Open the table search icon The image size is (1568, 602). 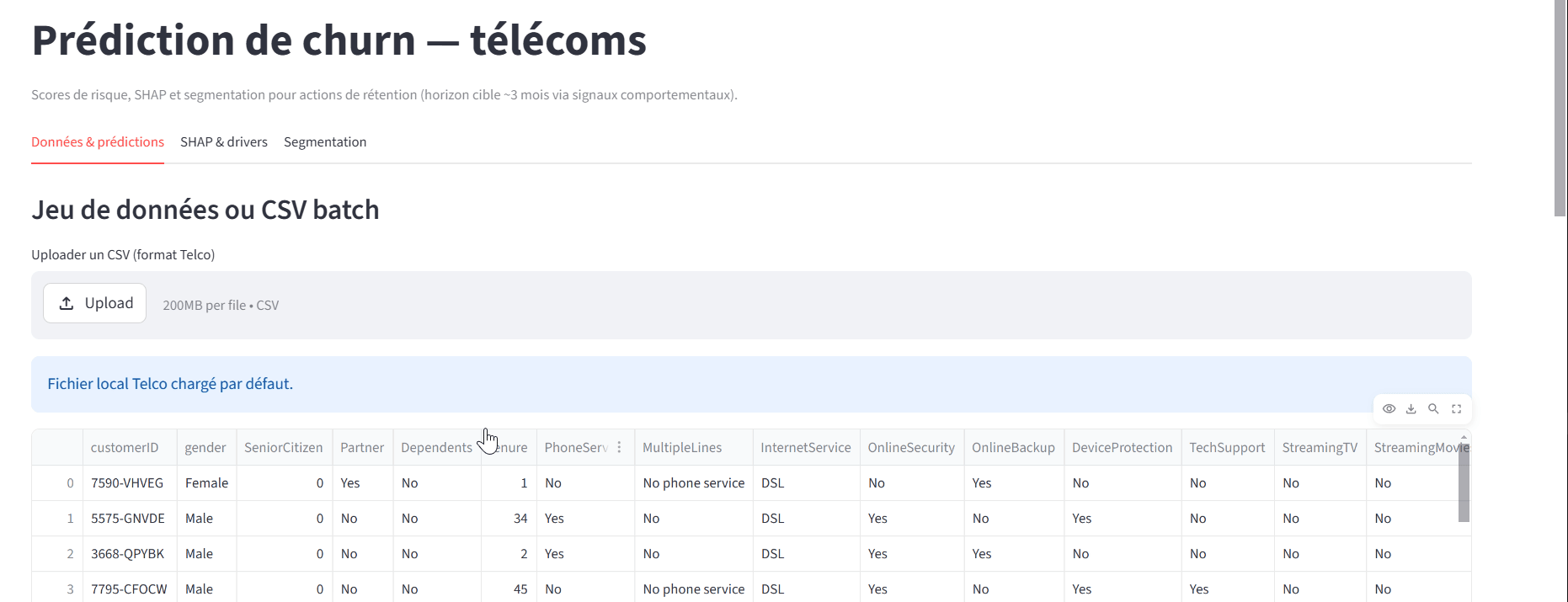(x=1433, y=409)
